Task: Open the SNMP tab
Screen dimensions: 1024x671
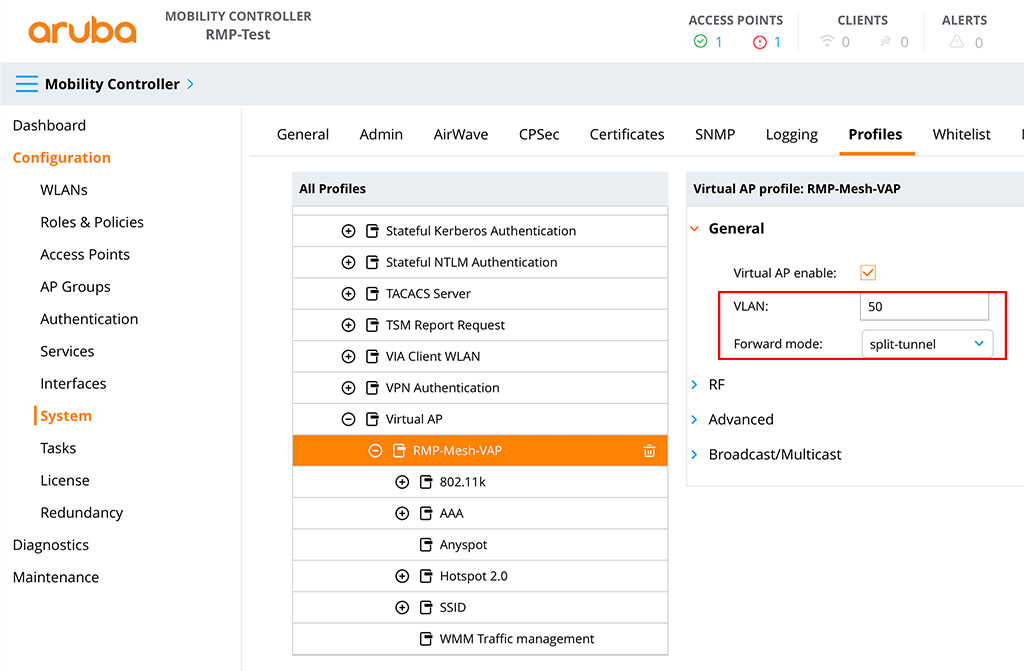Action: (x=714, y=134)
